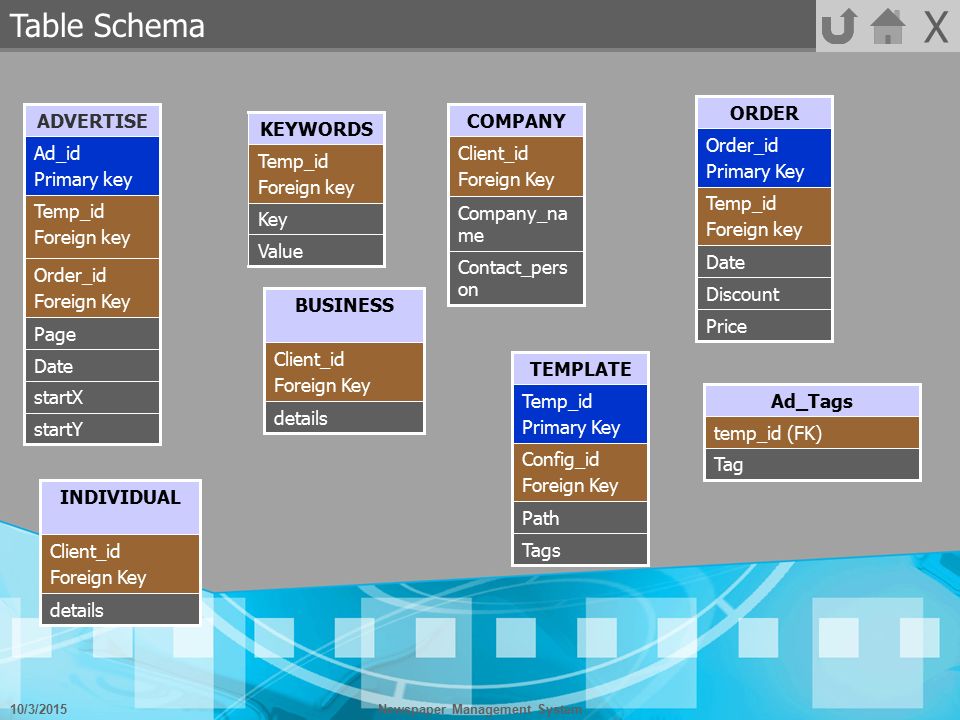Click the Date field in ADVERTISE
The width and height of the screenshot is (960, 720).
click(92, 366)
